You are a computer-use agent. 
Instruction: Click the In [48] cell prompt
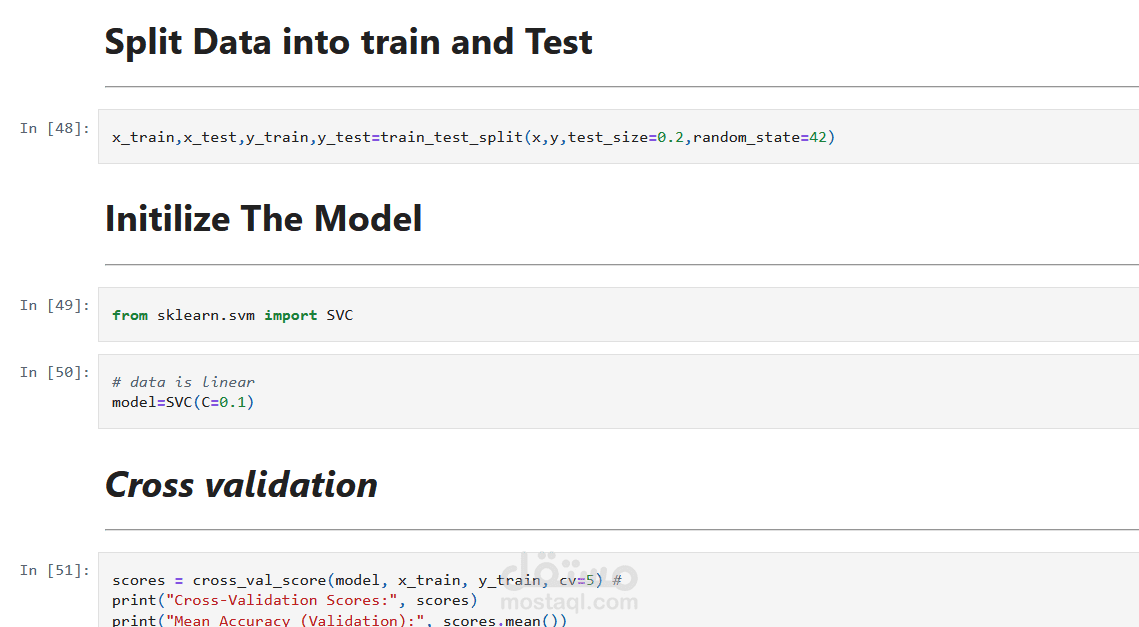point(54,128)
